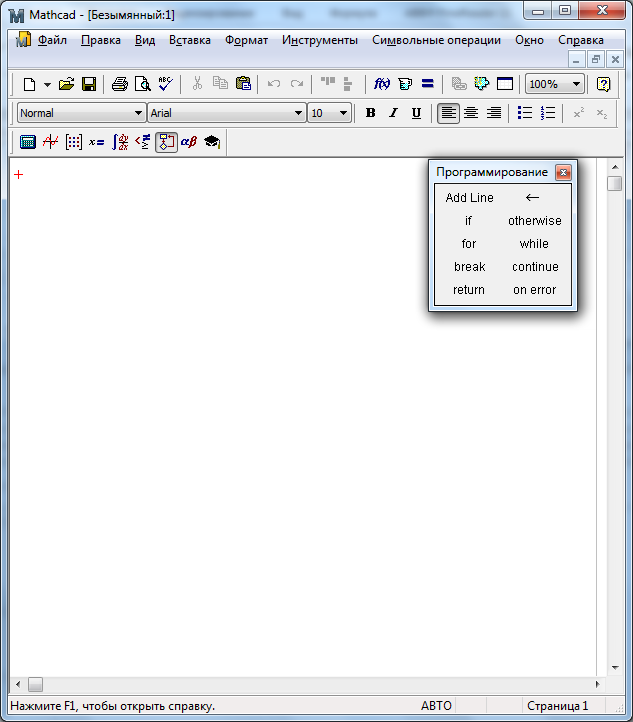Open the Evaluation x= toolbar icon
The height and width of the screenshot is (722, 633).
[x=97, y=142]
